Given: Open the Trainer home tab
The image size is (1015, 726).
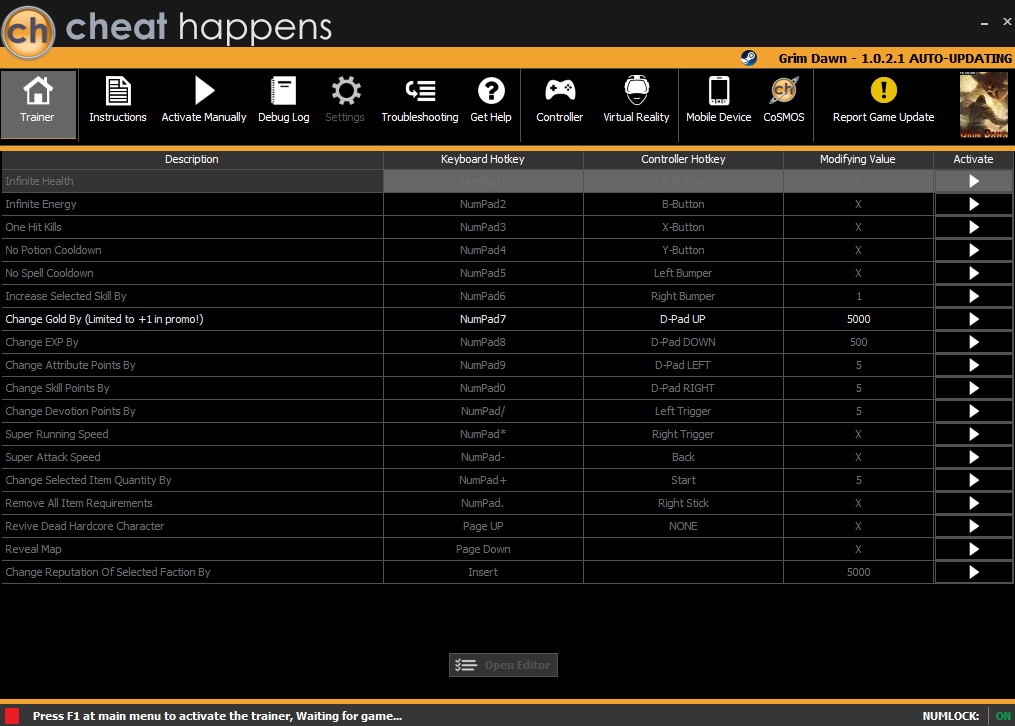Looking at the screenshot, I should 38,104.
